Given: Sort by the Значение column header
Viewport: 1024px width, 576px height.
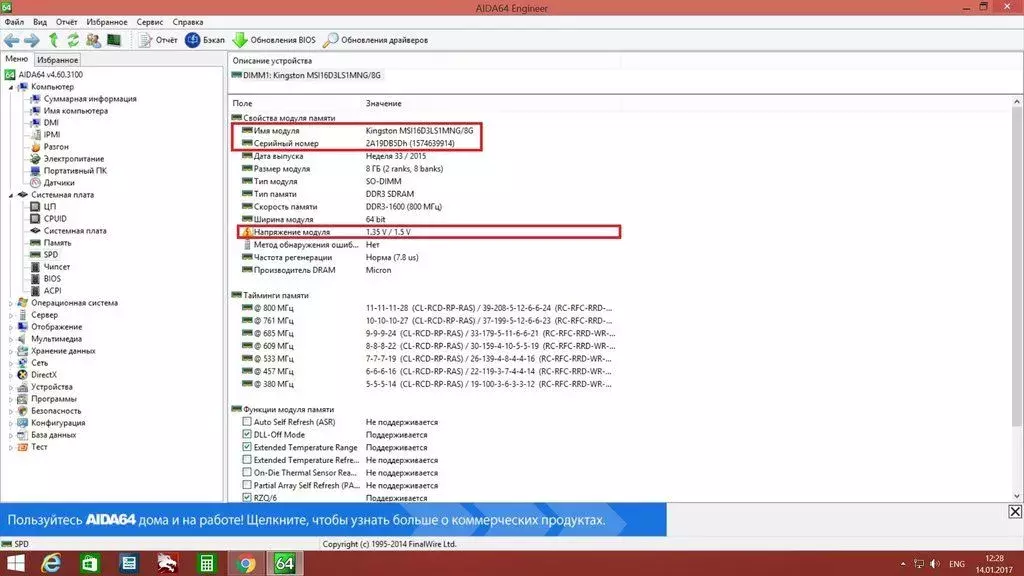Looking at the screenshot, I should click(x=383, y=103).
